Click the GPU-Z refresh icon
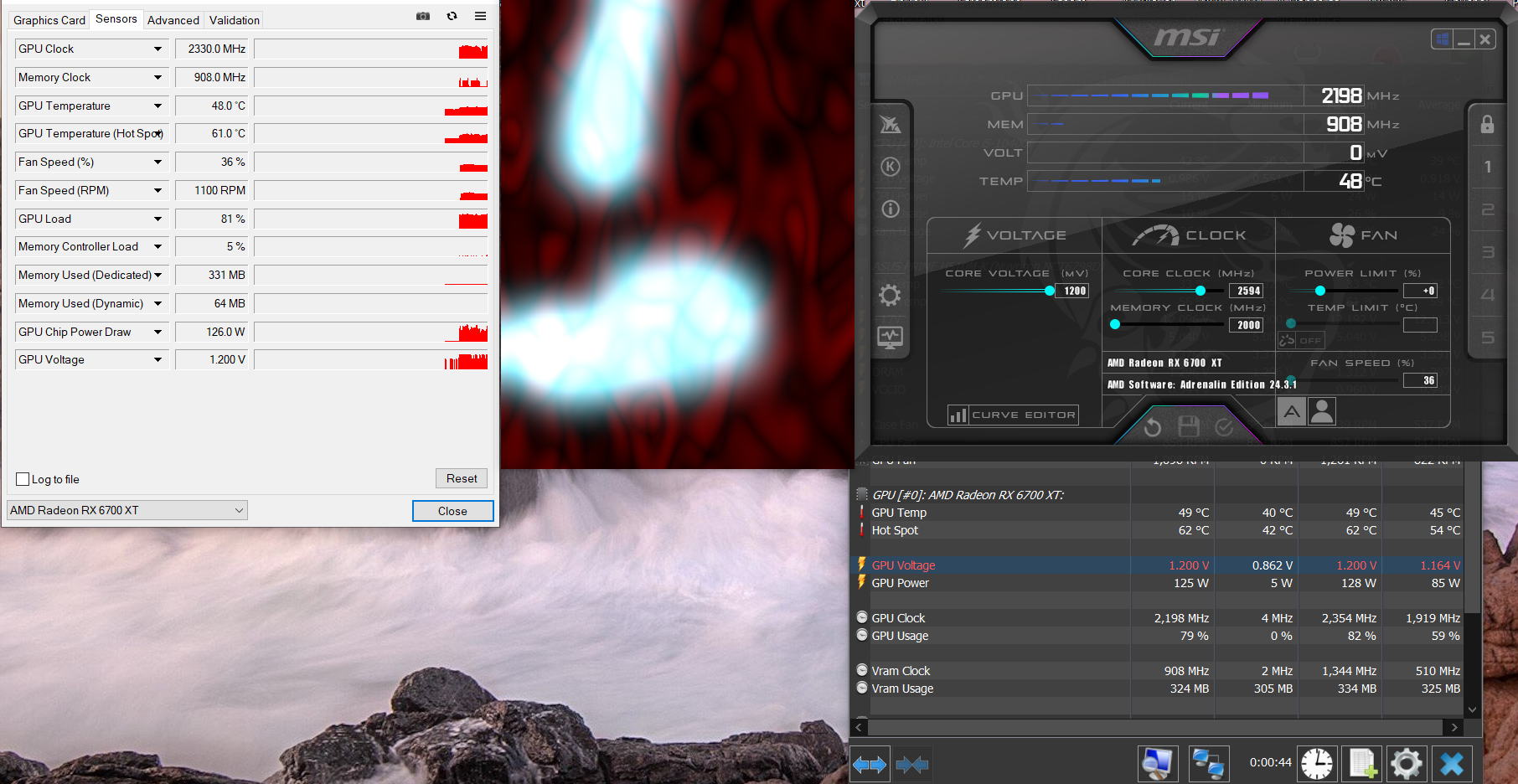Image resolution: width=1518 pixels, height=784 pixels. (x=452, y=16)
